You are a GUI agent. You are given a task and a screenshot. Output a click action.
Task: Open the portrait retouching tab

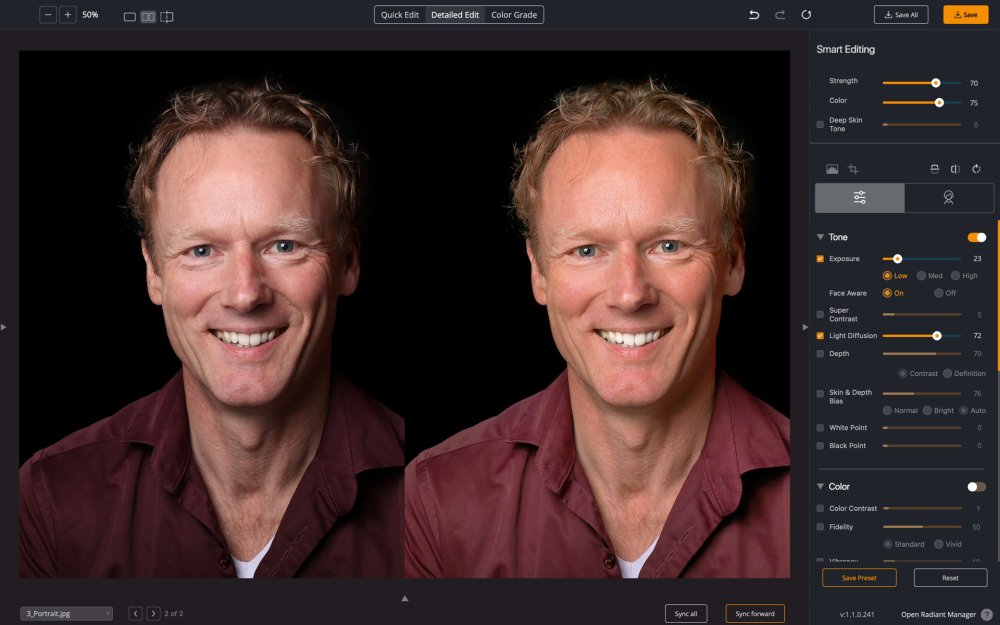948,198
